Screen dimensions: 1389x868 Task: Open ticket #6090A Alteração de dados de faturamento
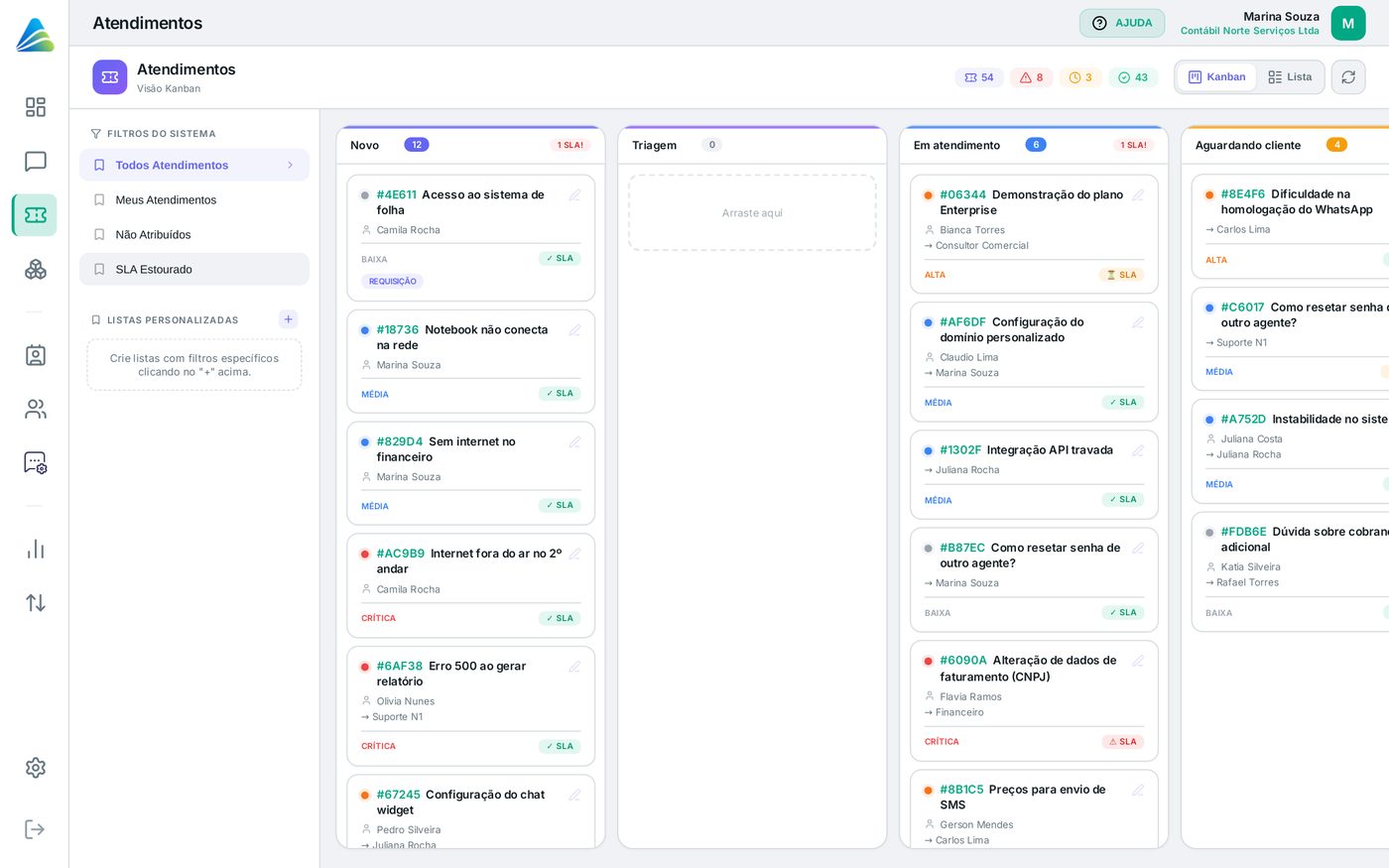pyautogui.click(x=1034, y=700)
